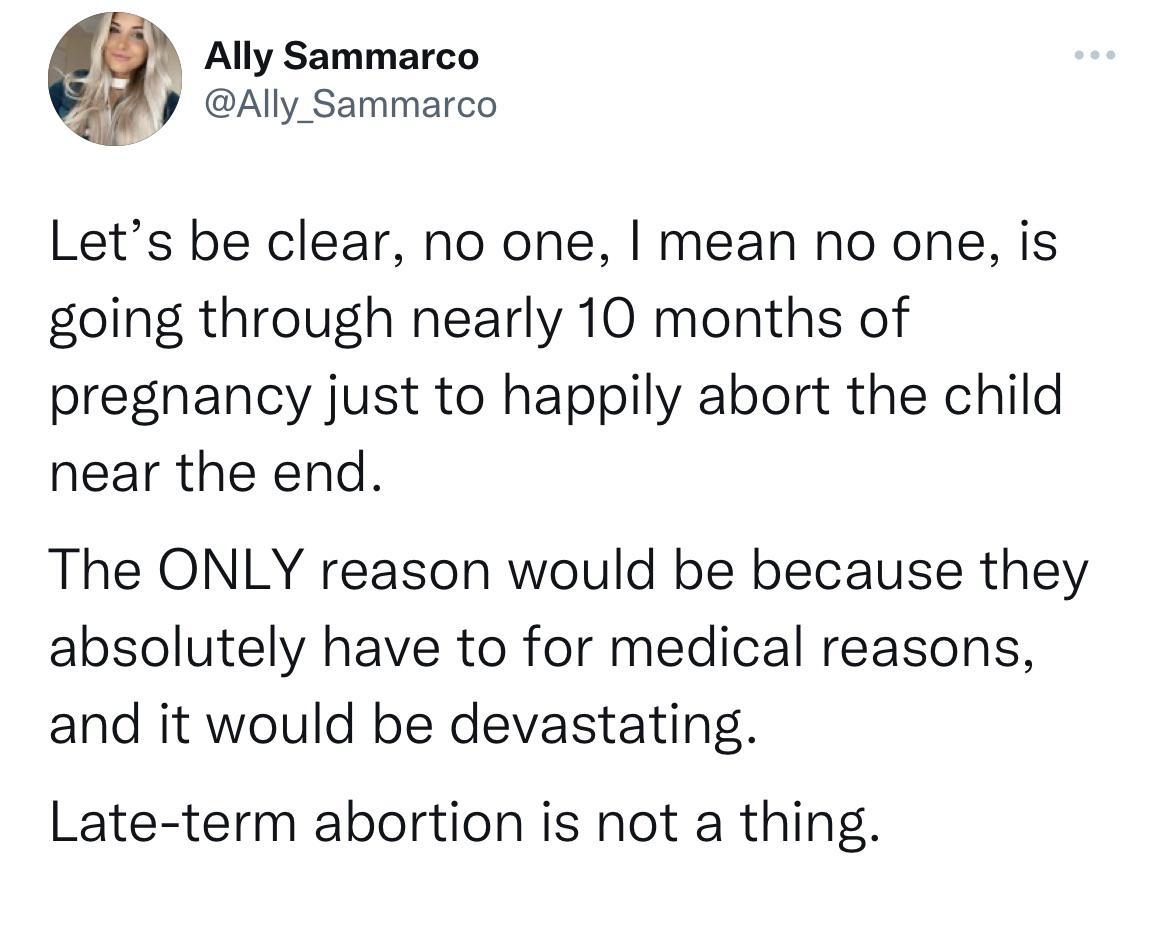Viewport: 1170px width, 926px height.
Task: Click the username below the display name
Action: point(349,102)
